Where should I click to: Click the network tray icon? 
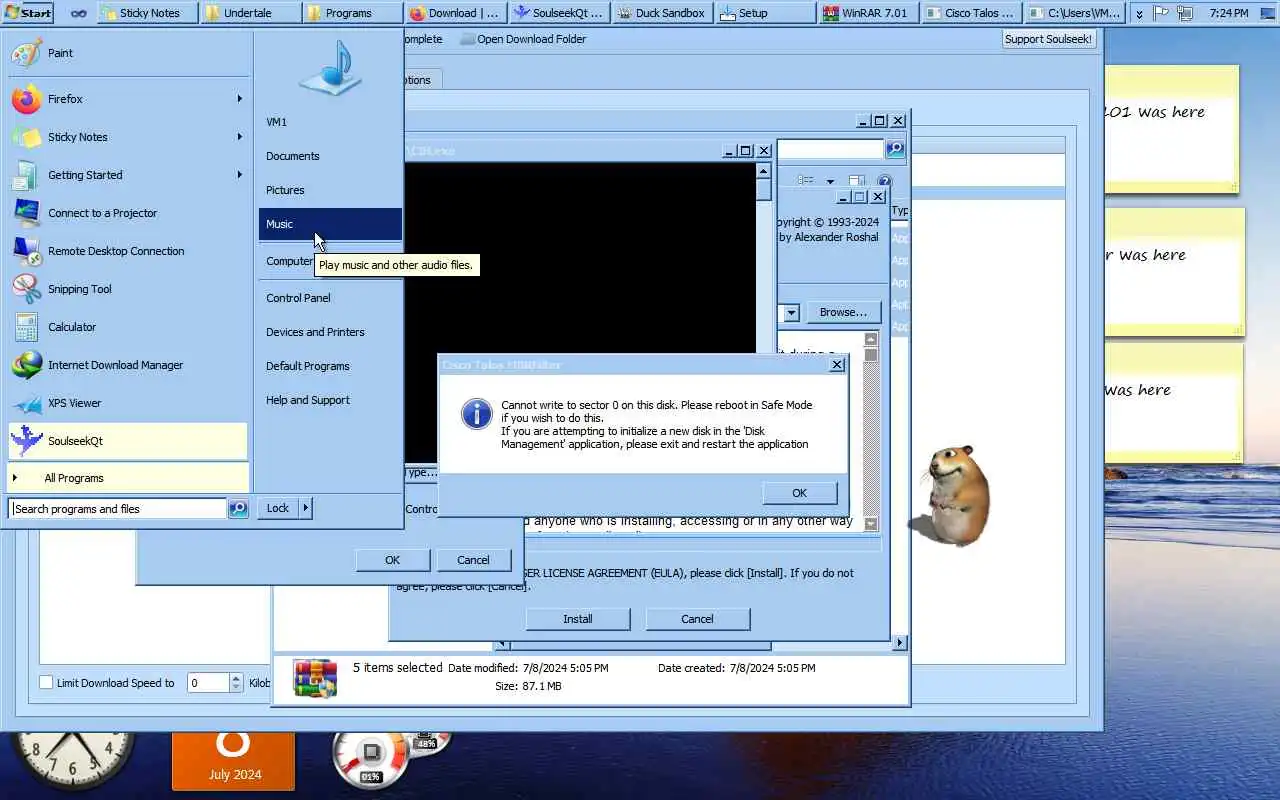[1186, 13]
